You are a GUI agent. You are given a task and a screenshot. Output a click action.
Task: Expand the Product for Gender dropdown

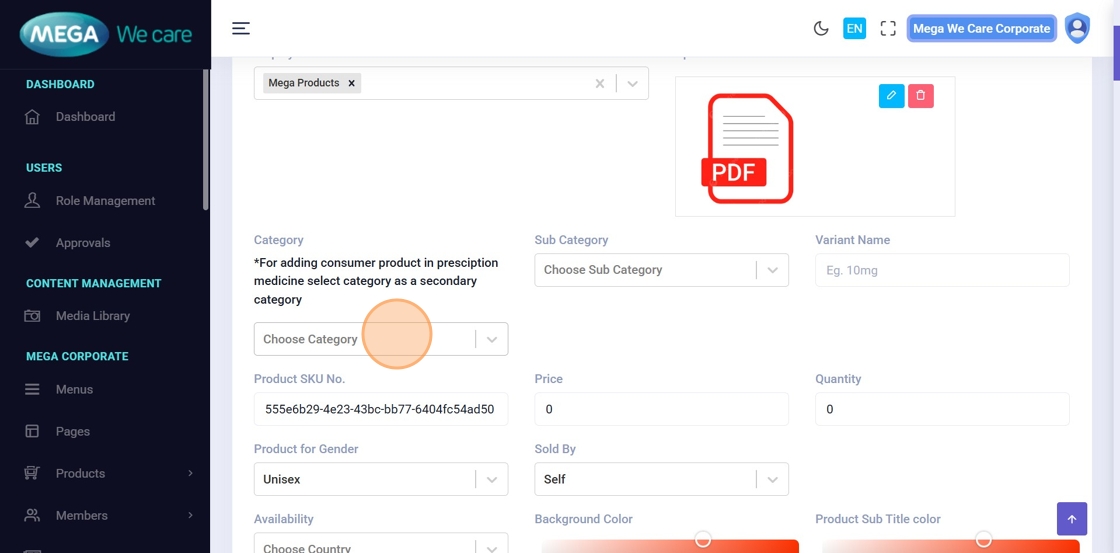coord(380,479)
